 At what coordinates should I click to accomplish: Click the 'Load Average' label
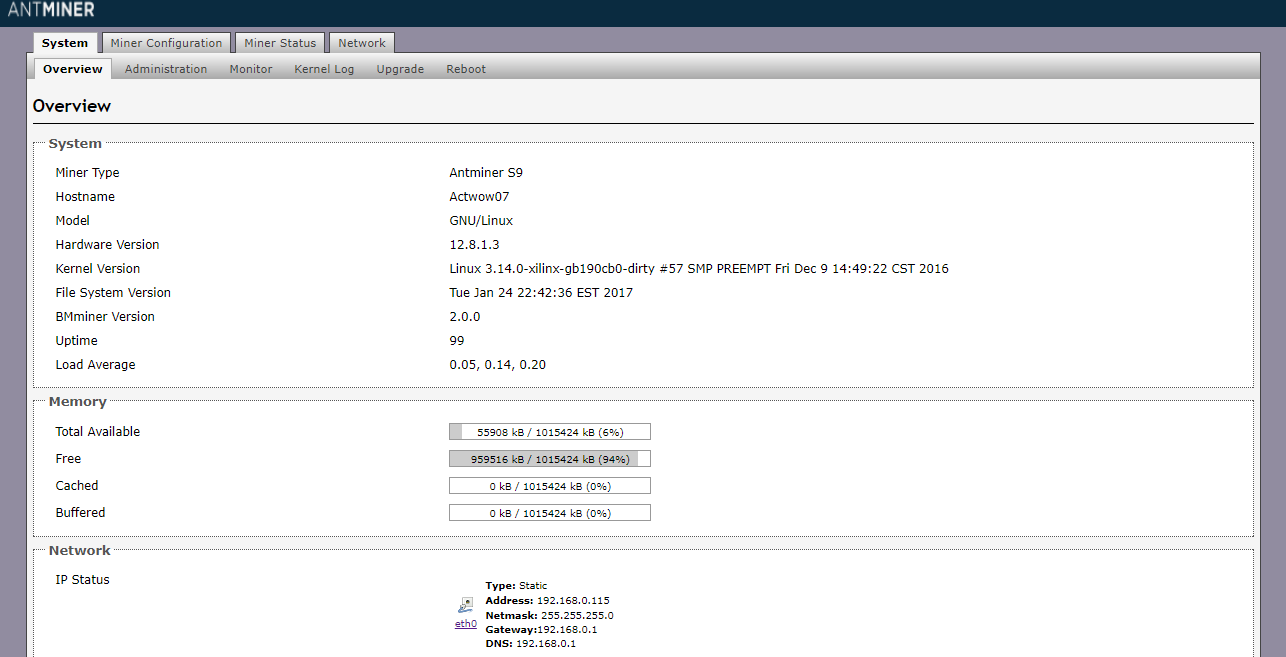(x=95, y=365)
